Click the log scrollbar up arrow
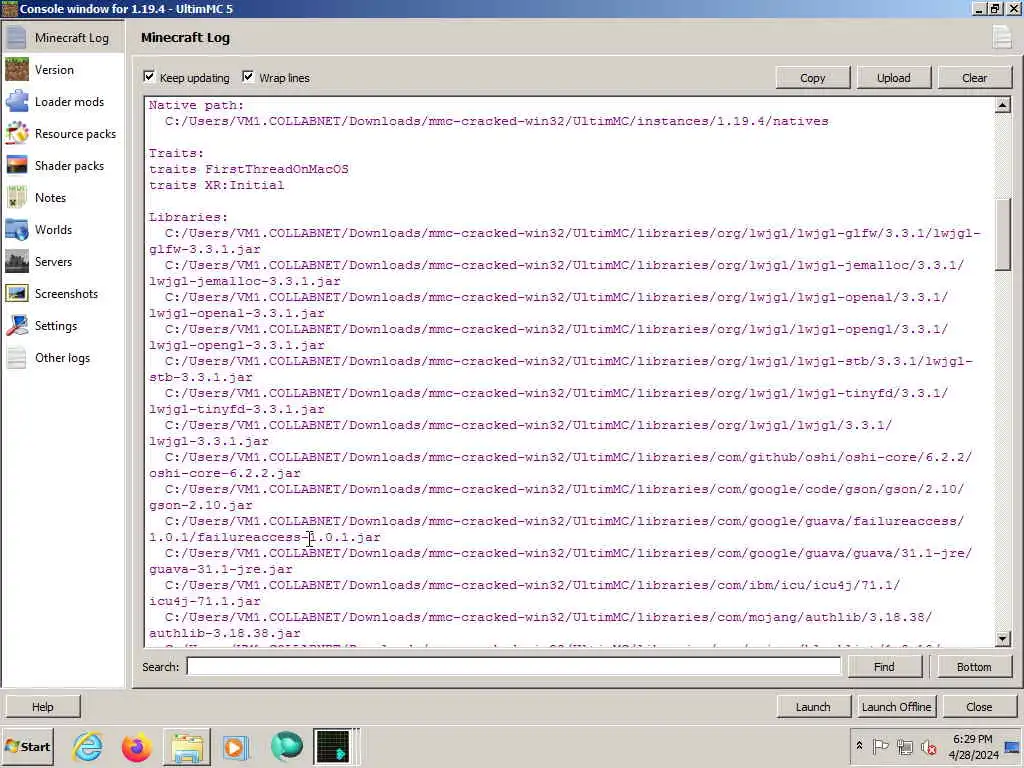1024x768 pixels. [1002, 105]
